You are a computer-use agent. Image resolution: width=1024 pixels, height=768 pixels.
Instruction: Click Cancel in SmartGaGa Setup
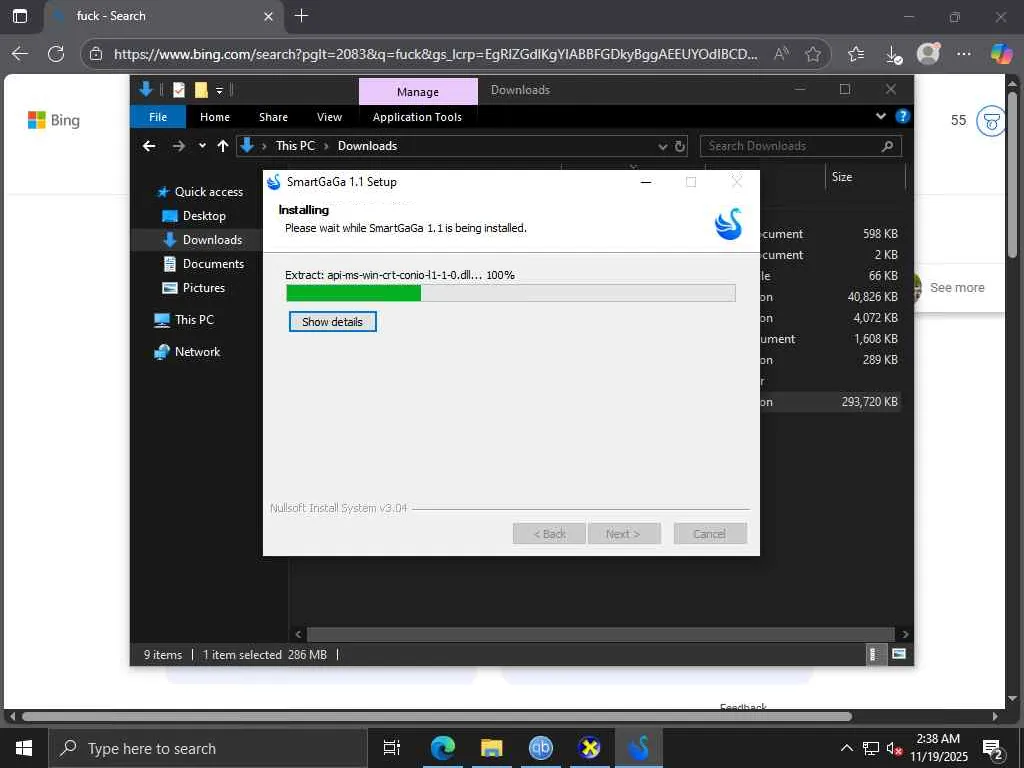click(x=710, y=534)
